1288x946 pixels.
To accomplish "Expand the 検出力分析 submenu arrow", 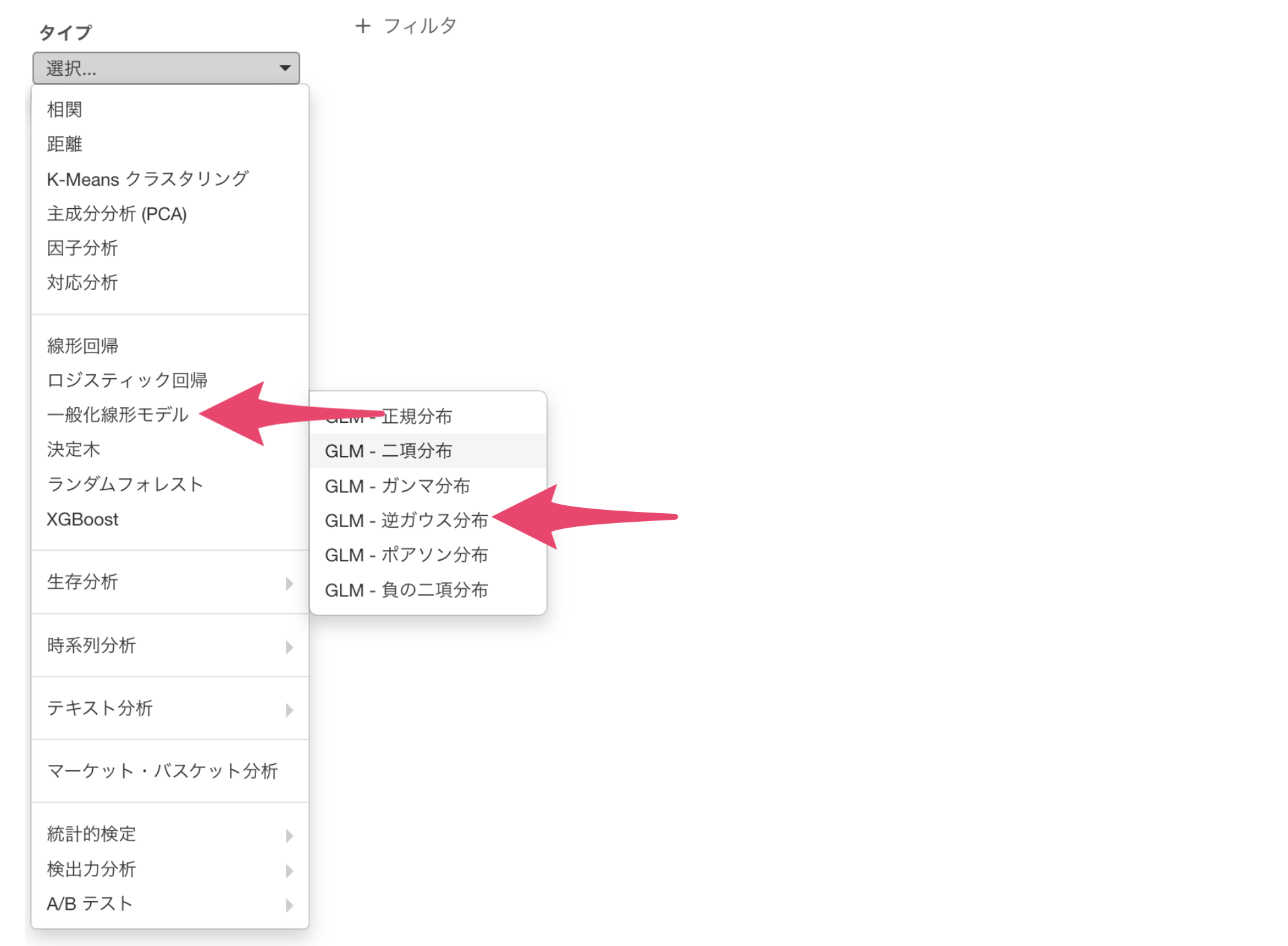I will click(x=289, y=870).
